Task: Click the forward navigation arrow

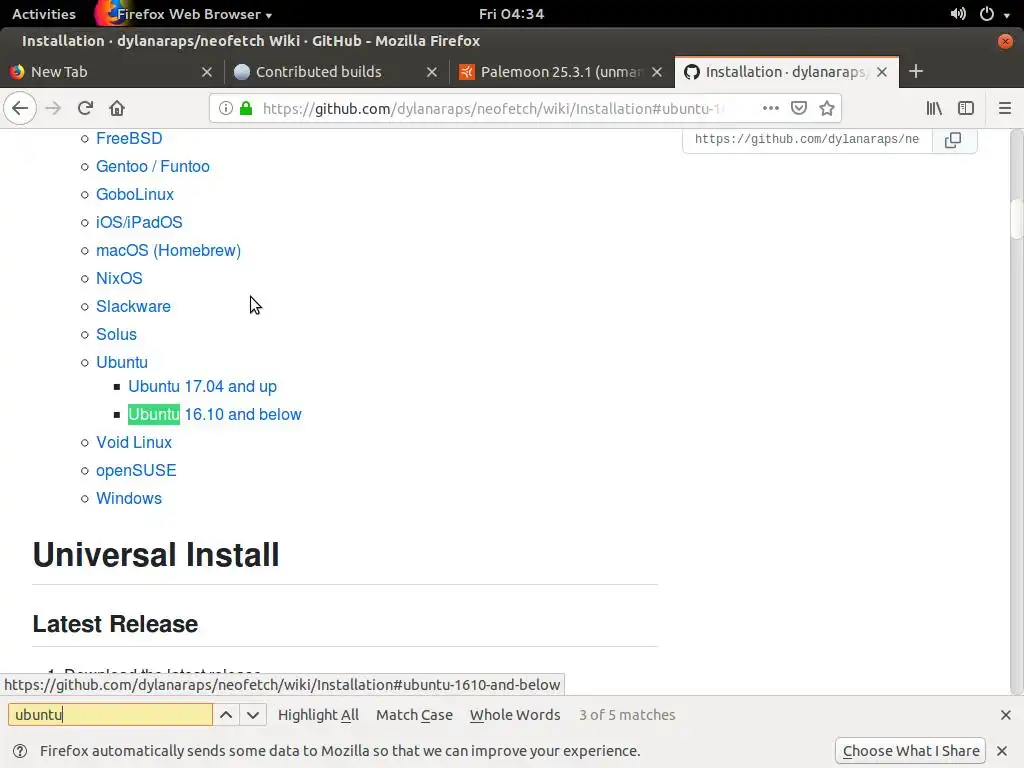Action: 53,108
